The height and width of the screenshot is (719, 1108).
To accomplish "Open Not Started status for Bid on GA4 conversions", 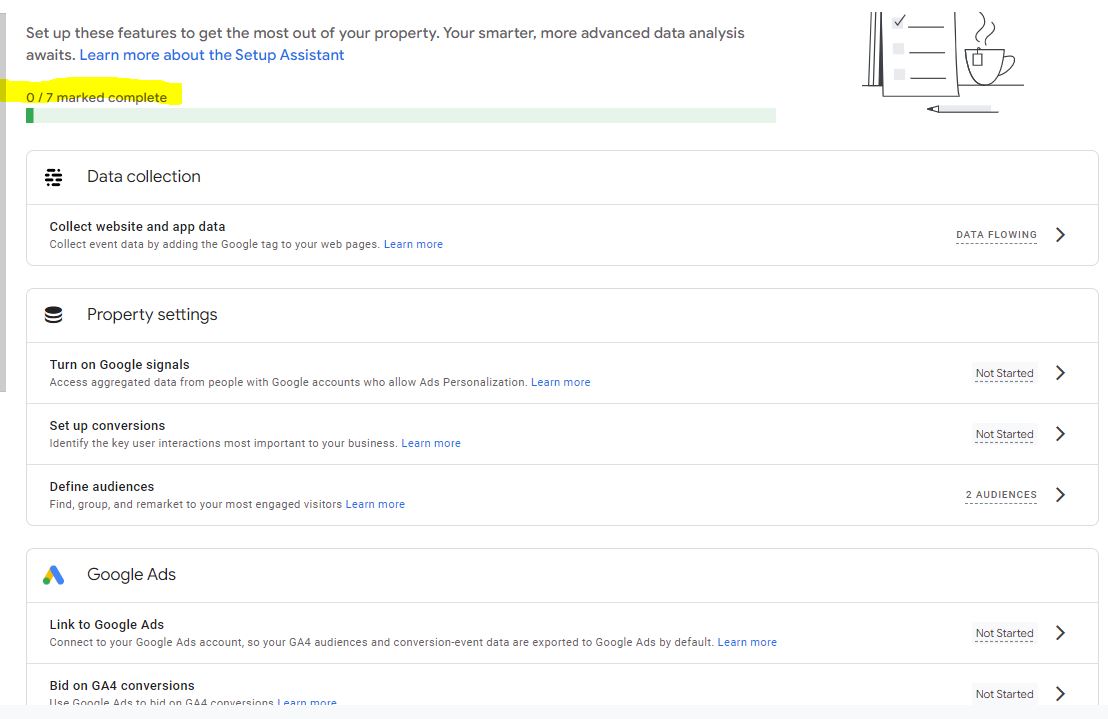I will point(1004,694).
